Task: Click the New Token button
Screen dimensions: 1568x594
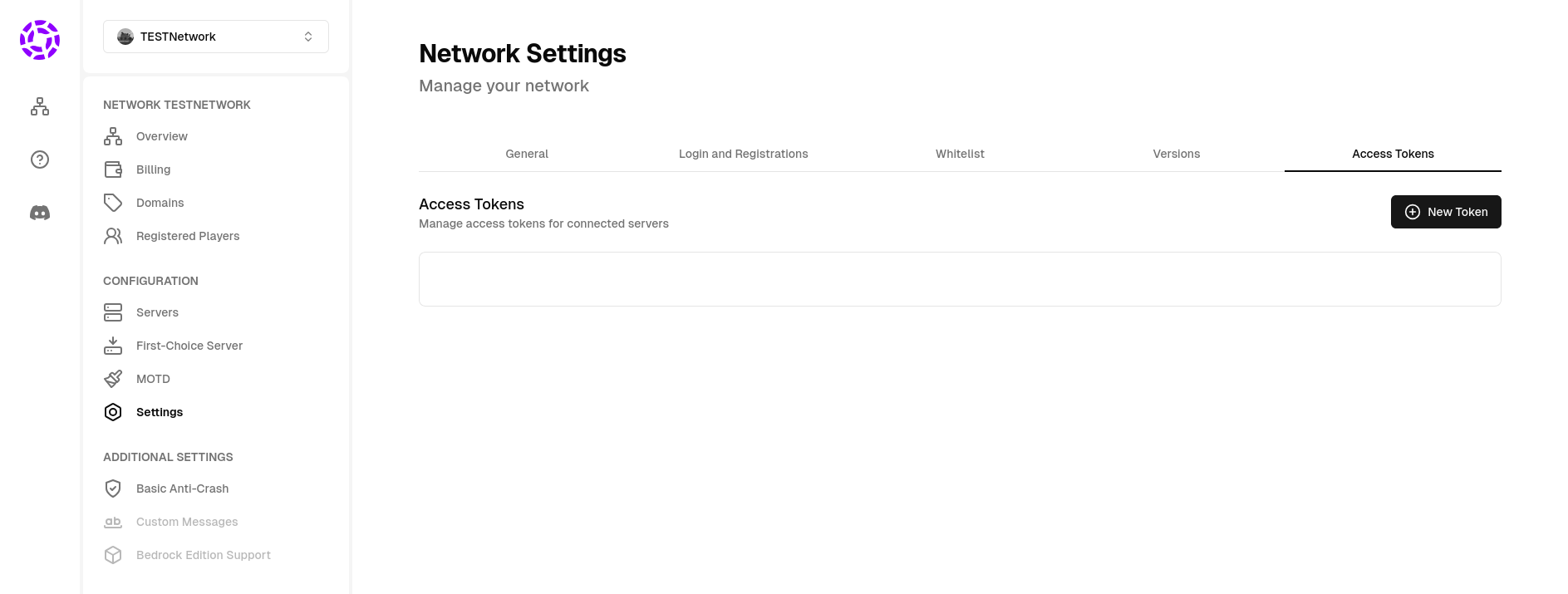Action: pos(1445,212)
